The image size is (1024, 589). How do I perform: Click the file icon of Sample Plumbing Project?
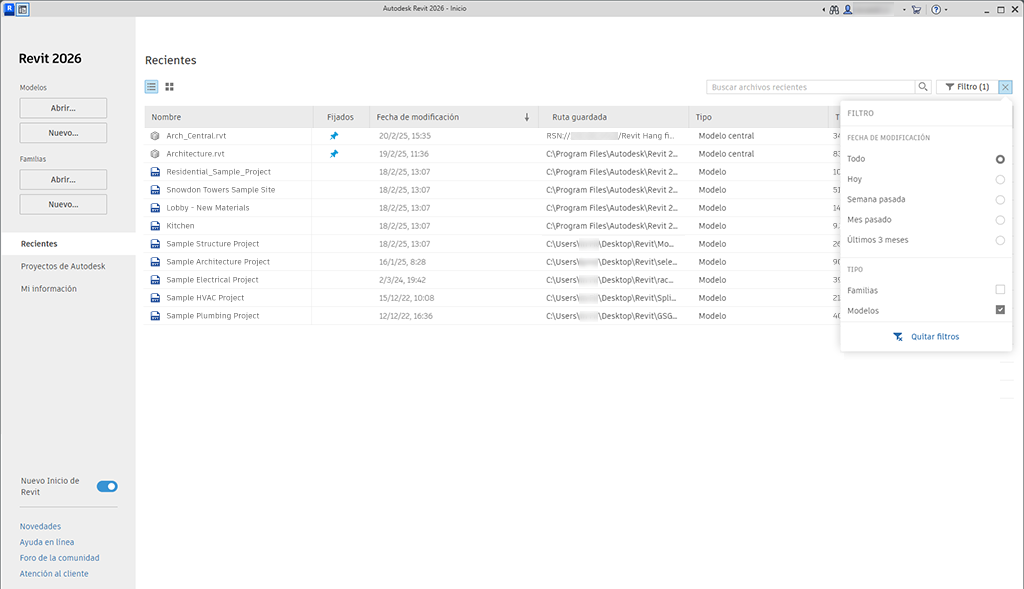pyautogui.click(x=155, y=315)
